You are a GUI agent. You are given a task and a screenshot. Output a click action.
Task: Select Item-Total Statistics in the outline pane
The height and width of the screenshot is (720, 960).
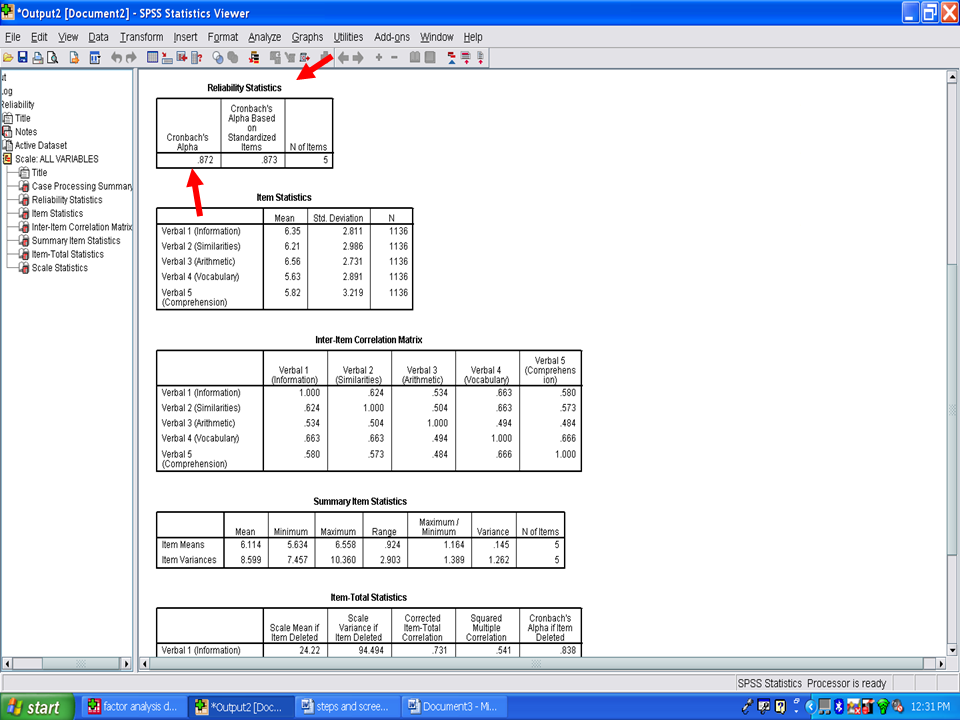[67, 254]
